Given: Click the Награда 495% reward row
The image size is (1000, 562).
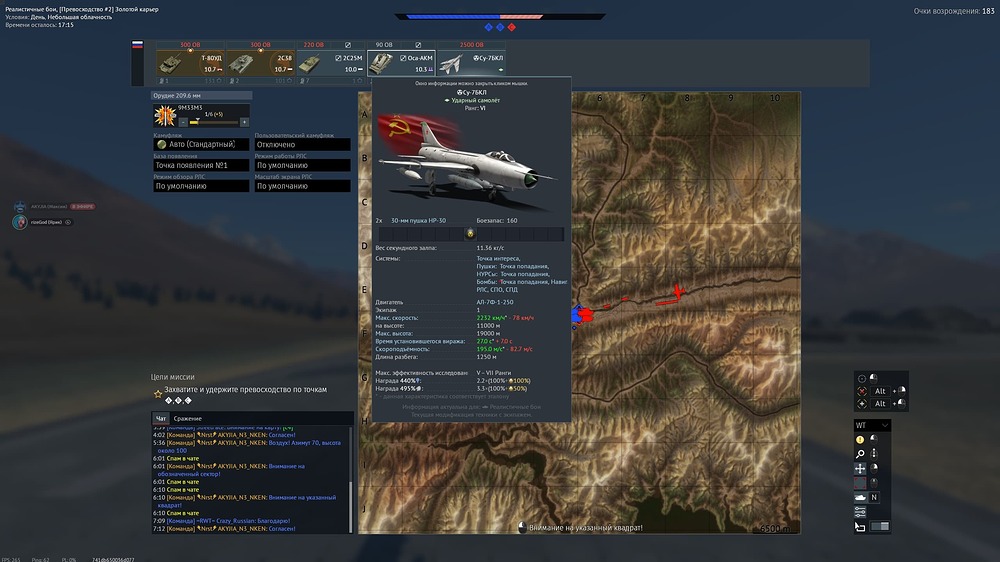Looking at the screenshot, I should pyautogui.click(x=452, y=388).
